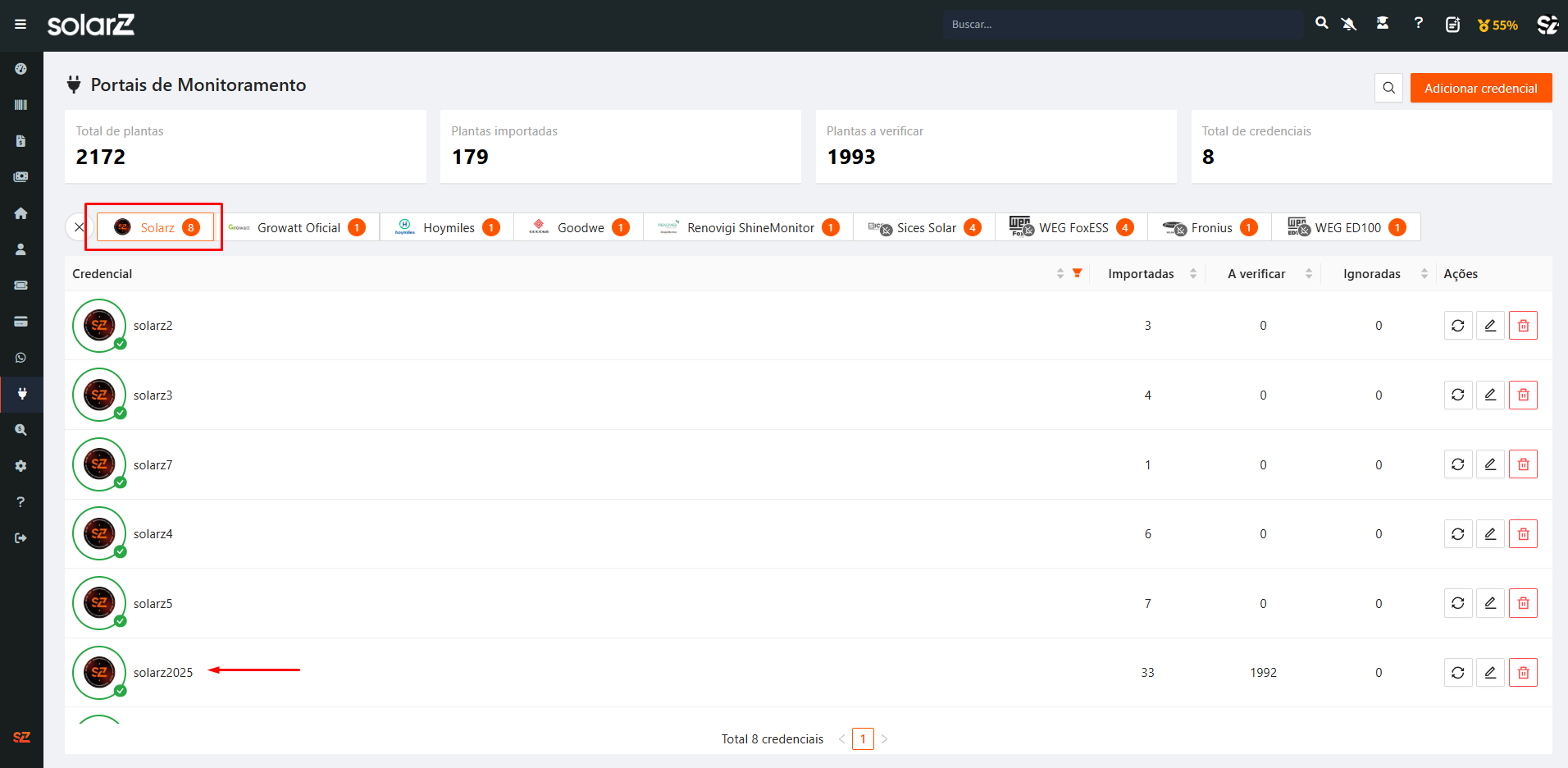Viewport: 1568px width, 768px height.
Task: Sort table by A verificar column
Action: click(x=1308, y=274)
